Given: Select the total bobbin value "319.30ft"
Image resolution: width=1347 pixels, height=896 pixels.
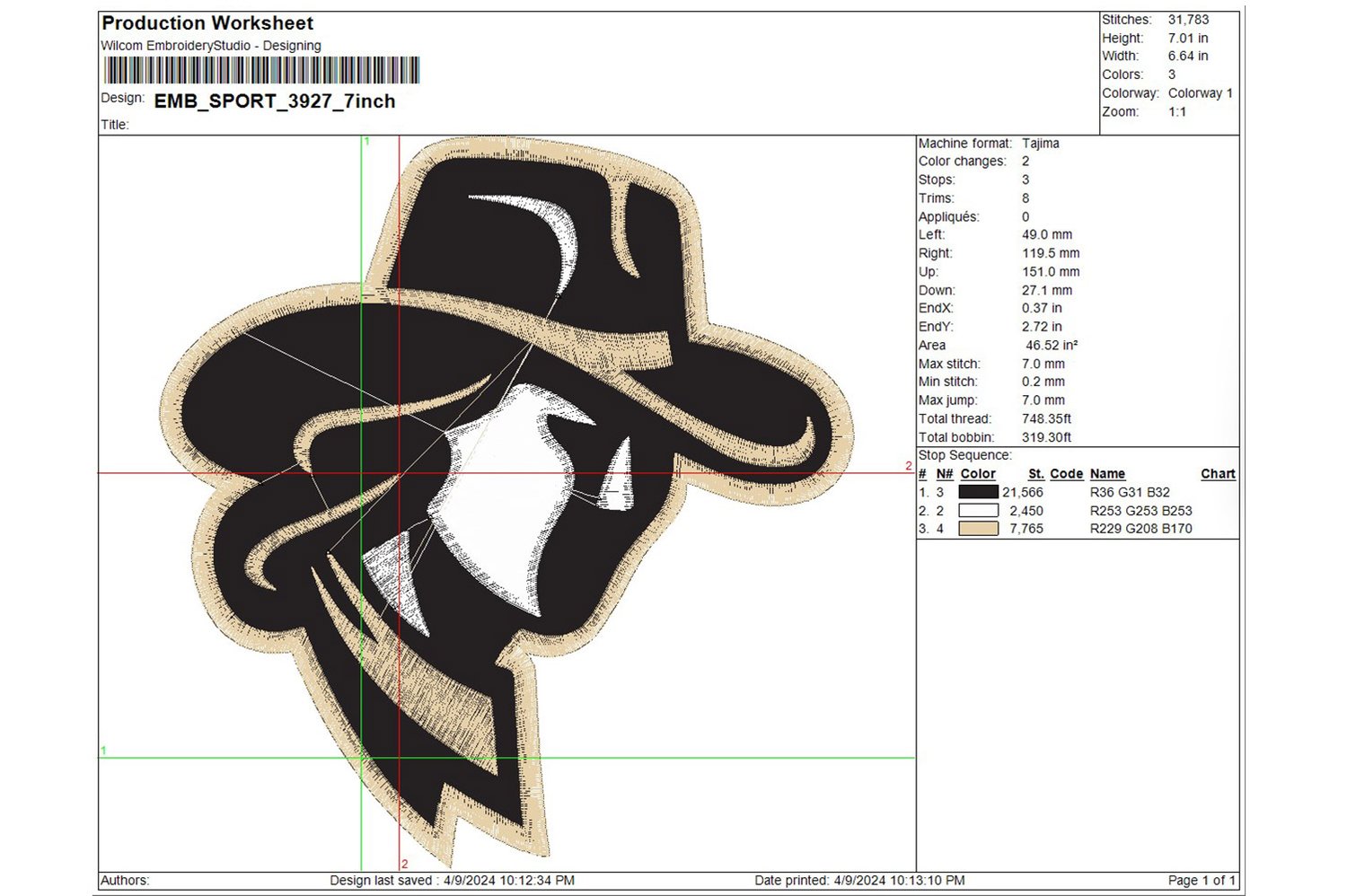Looking at the screenshot, I should click(x=1046, y=437).
